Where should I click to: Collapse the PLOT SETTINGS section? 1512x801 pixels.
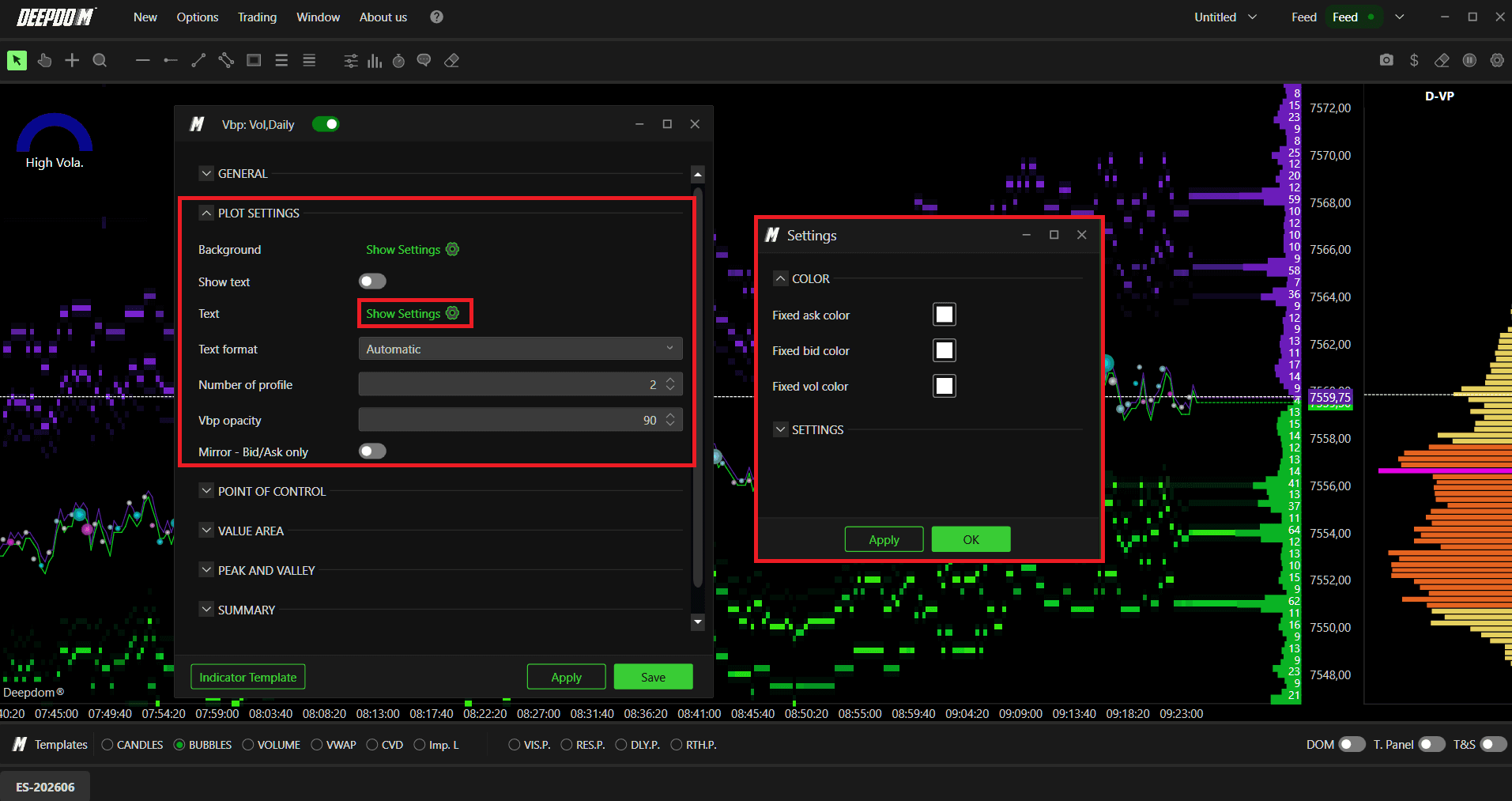coord(206,213)
